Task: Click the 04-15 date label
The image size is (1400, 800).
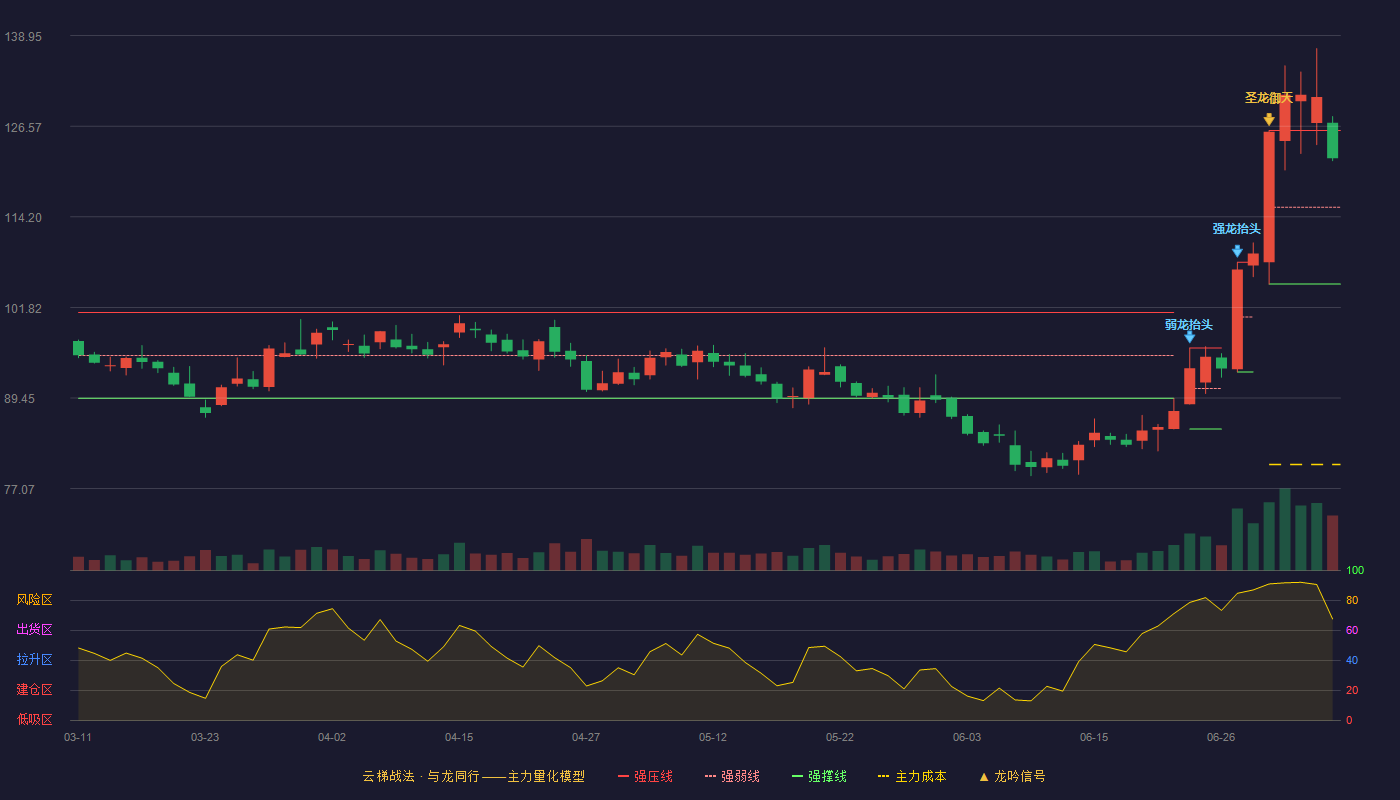Action: click(459, 737)
